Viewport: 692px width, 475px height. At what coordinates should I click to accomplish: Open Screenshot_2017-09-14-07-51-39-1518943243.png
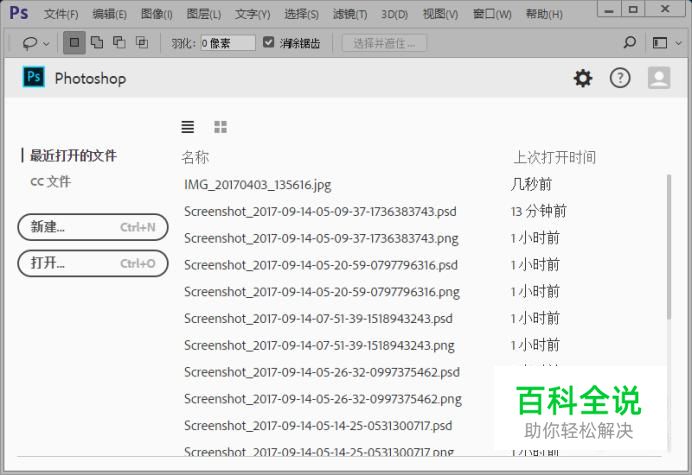319,345
